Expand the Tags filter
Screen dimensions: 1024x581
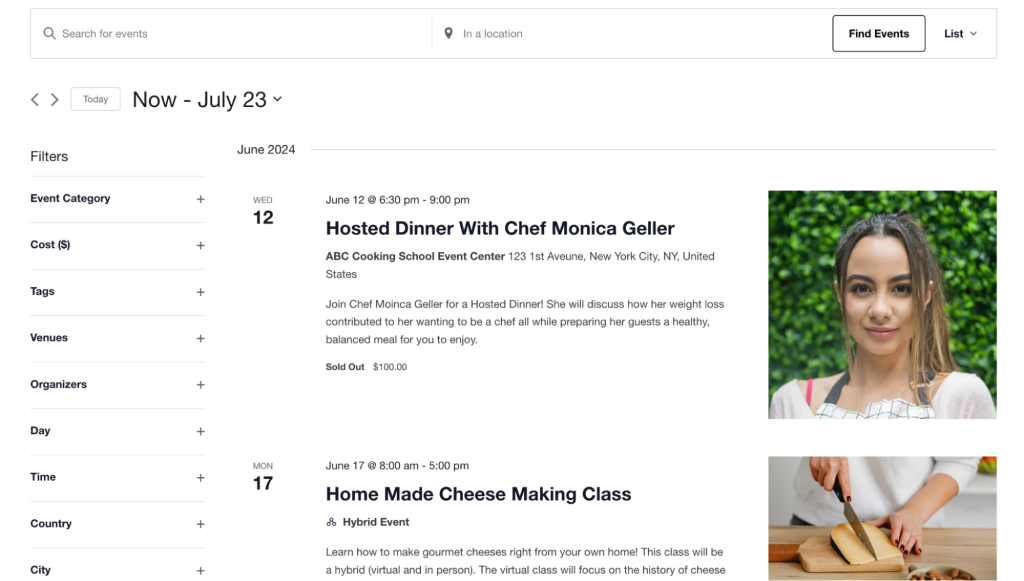[x=200, y=292]
